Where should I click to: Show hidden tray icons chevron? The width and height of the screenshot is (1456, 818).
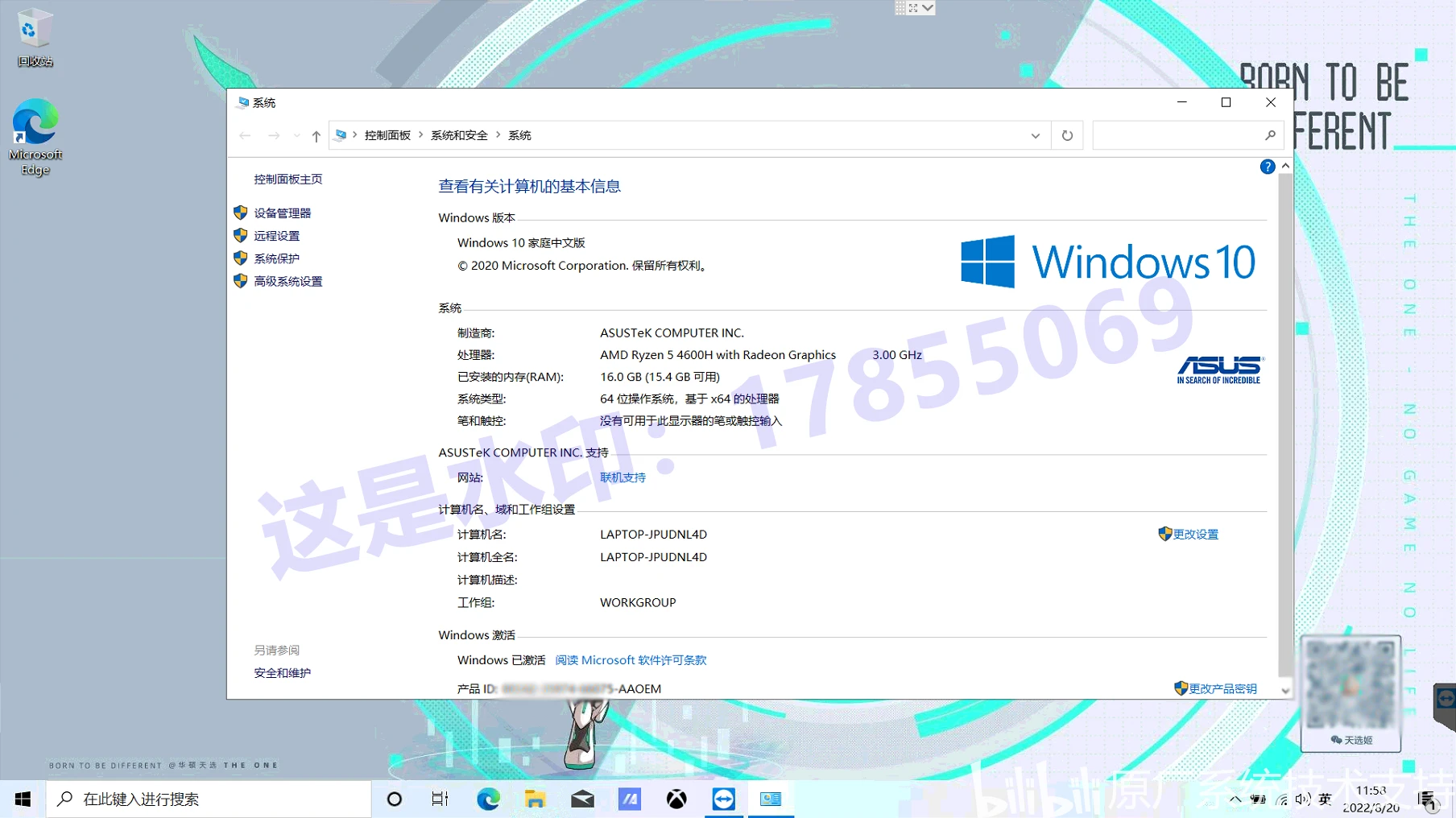click(x=1235, y=799)
